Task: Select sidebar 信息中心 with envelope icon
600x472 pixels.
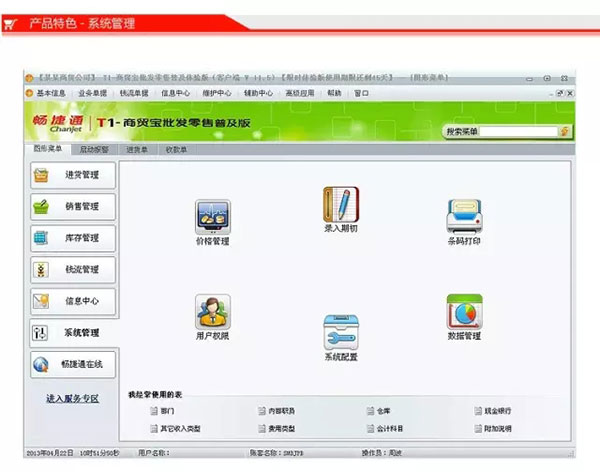Action: click(73, 301)
